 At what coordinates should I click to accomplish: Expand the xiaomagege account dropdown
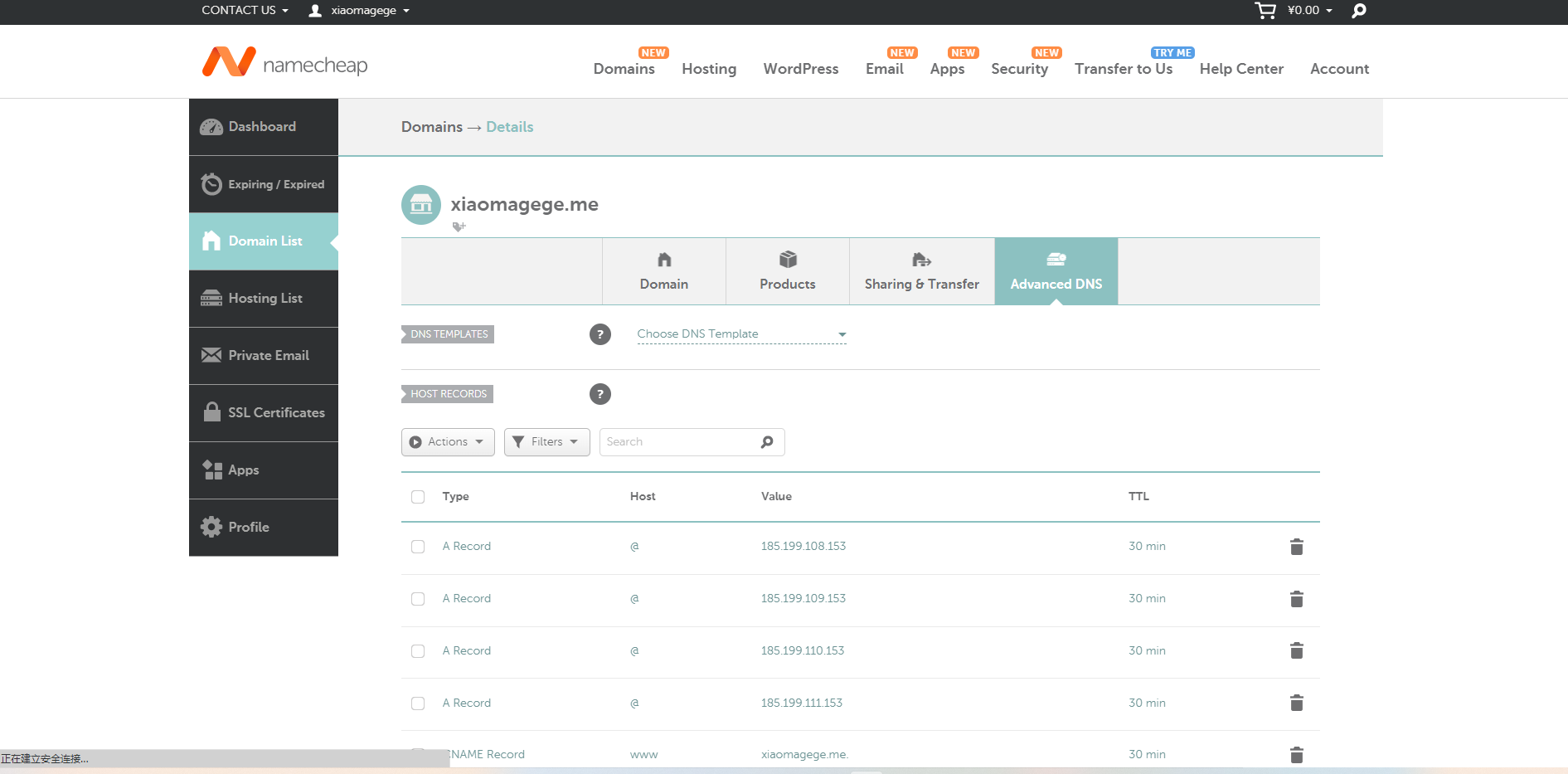(x=370, y=11)
